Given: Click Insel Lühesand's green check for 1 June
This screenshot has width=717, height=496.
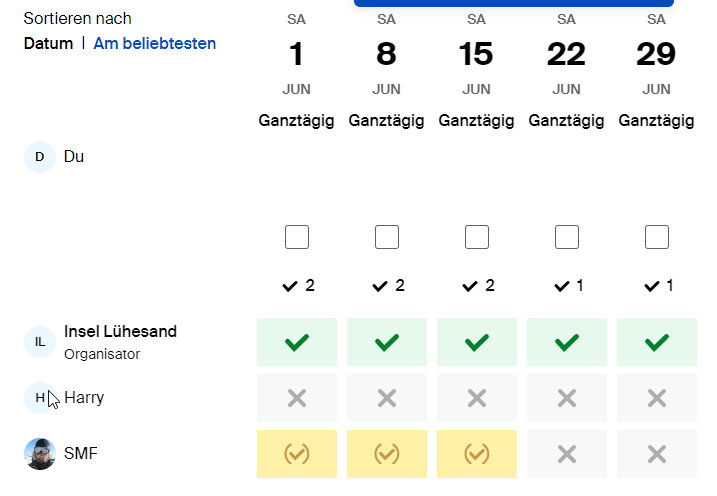Looking at the screenshot, I should pyautogui.click(x=297, y=342).
